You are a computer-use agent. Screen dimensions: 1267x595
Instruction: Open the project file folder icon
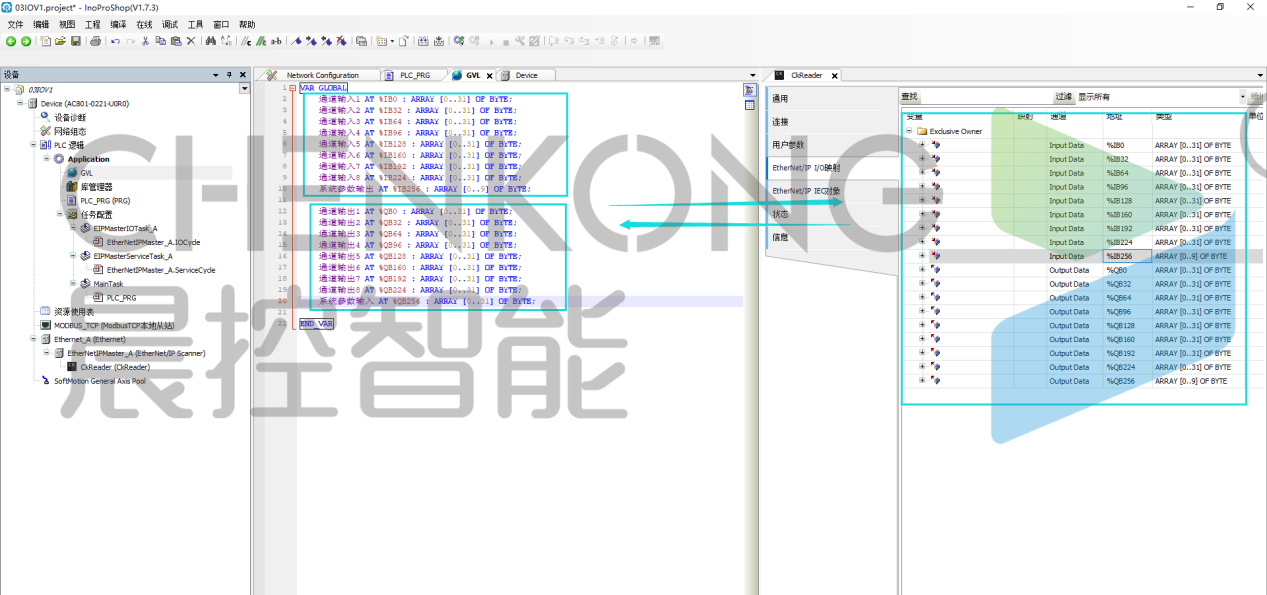60,41
